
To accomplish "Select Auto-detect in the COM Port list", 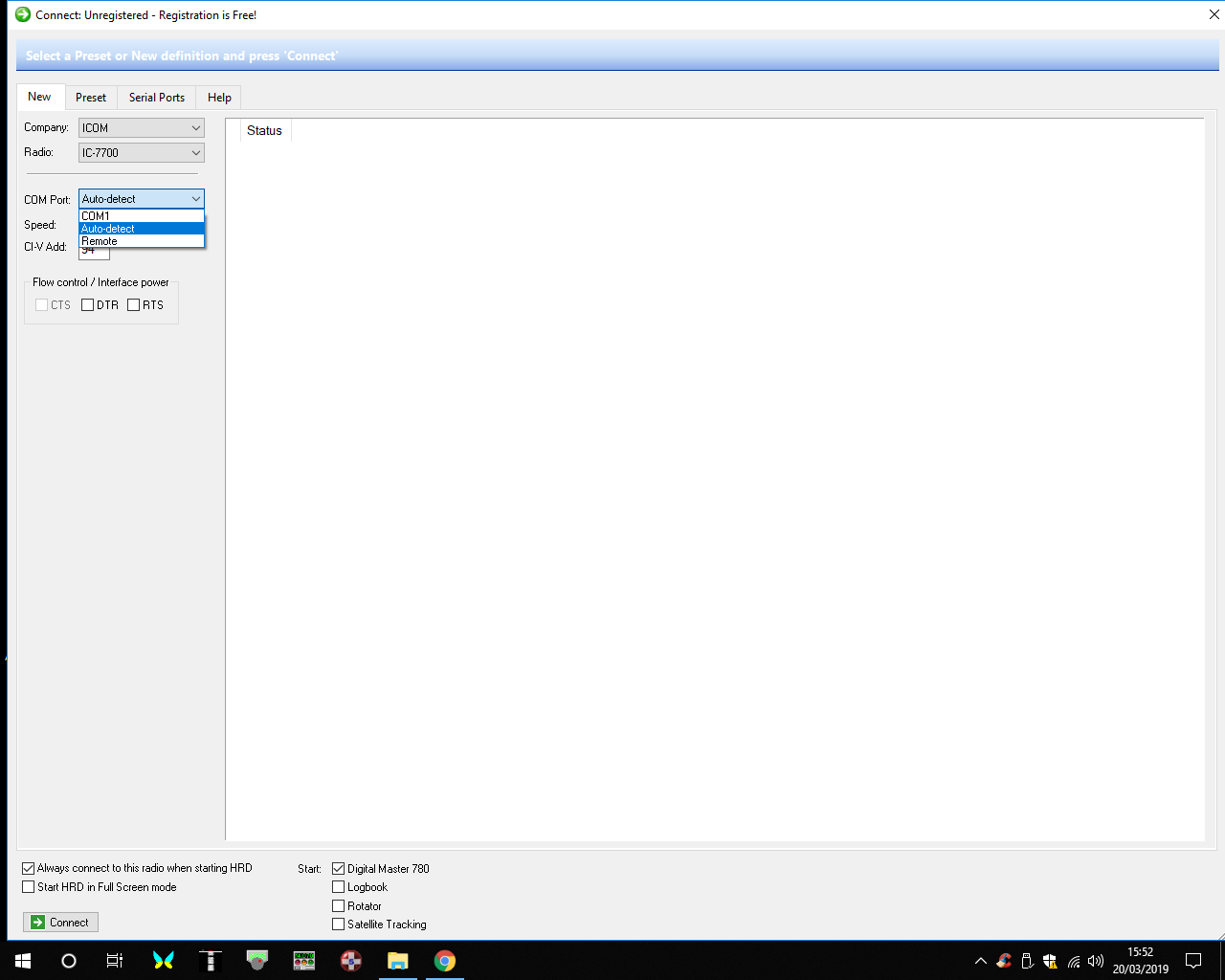I will [x=142, y=229].
